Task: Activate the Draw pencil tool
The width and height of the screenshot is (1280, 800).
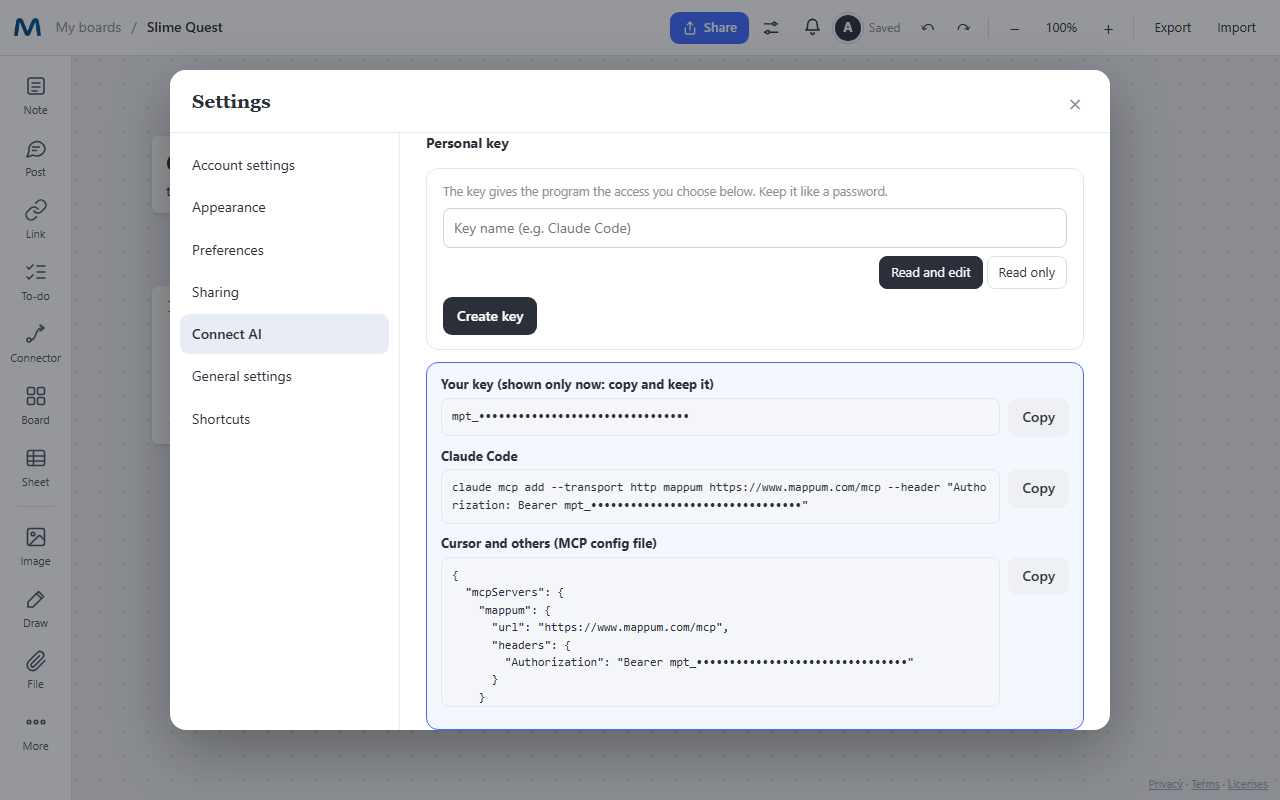Action: (x=35, y=609)
